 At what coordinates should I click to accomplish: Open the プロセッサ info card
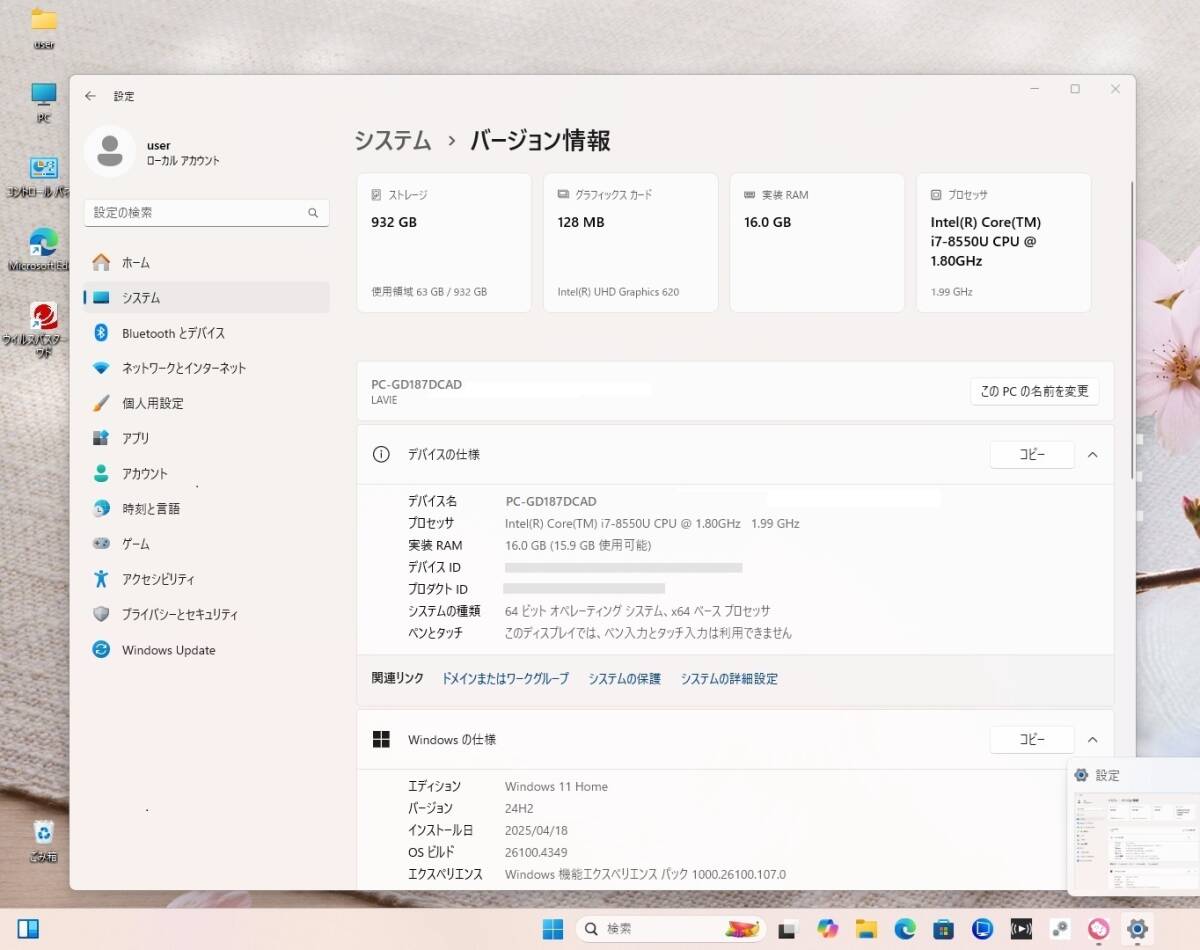coord(1004,243)
